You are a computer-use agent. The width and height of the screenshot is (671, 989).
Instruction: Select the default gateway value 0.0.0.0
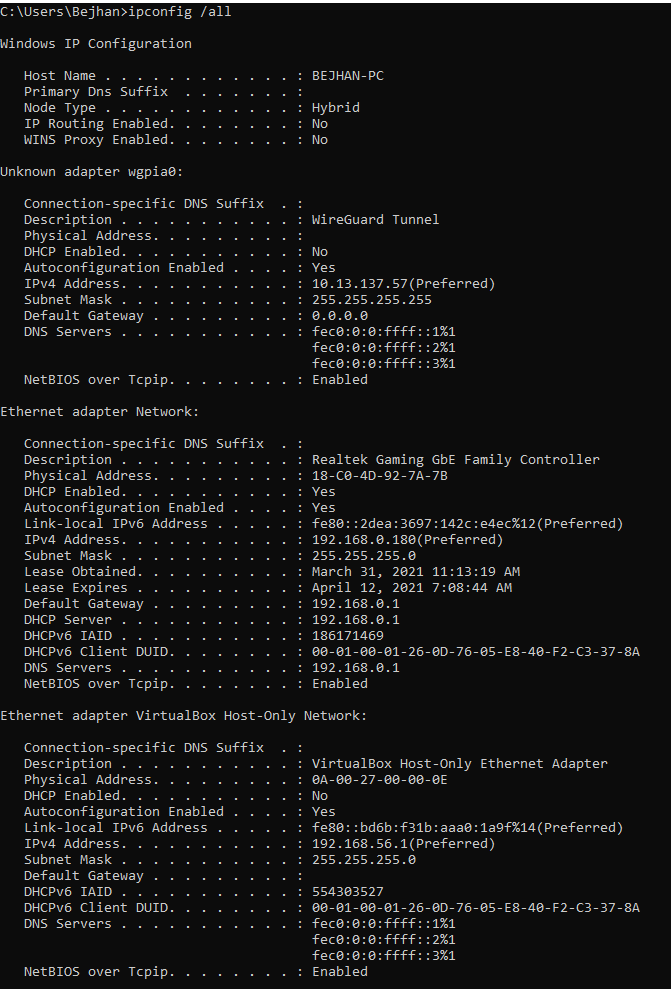[x=340, y=316]
